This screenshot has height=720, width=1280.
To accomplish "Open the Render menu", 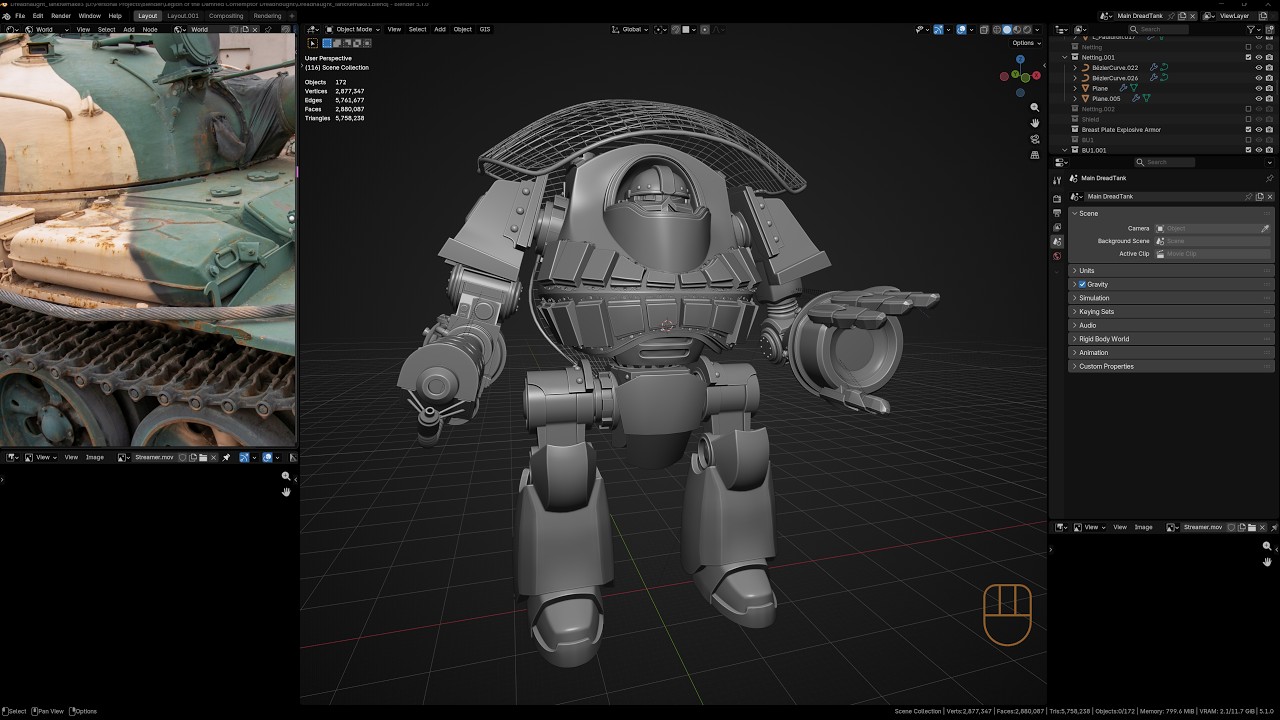I will pyautogui.click(x=61, y=16).
